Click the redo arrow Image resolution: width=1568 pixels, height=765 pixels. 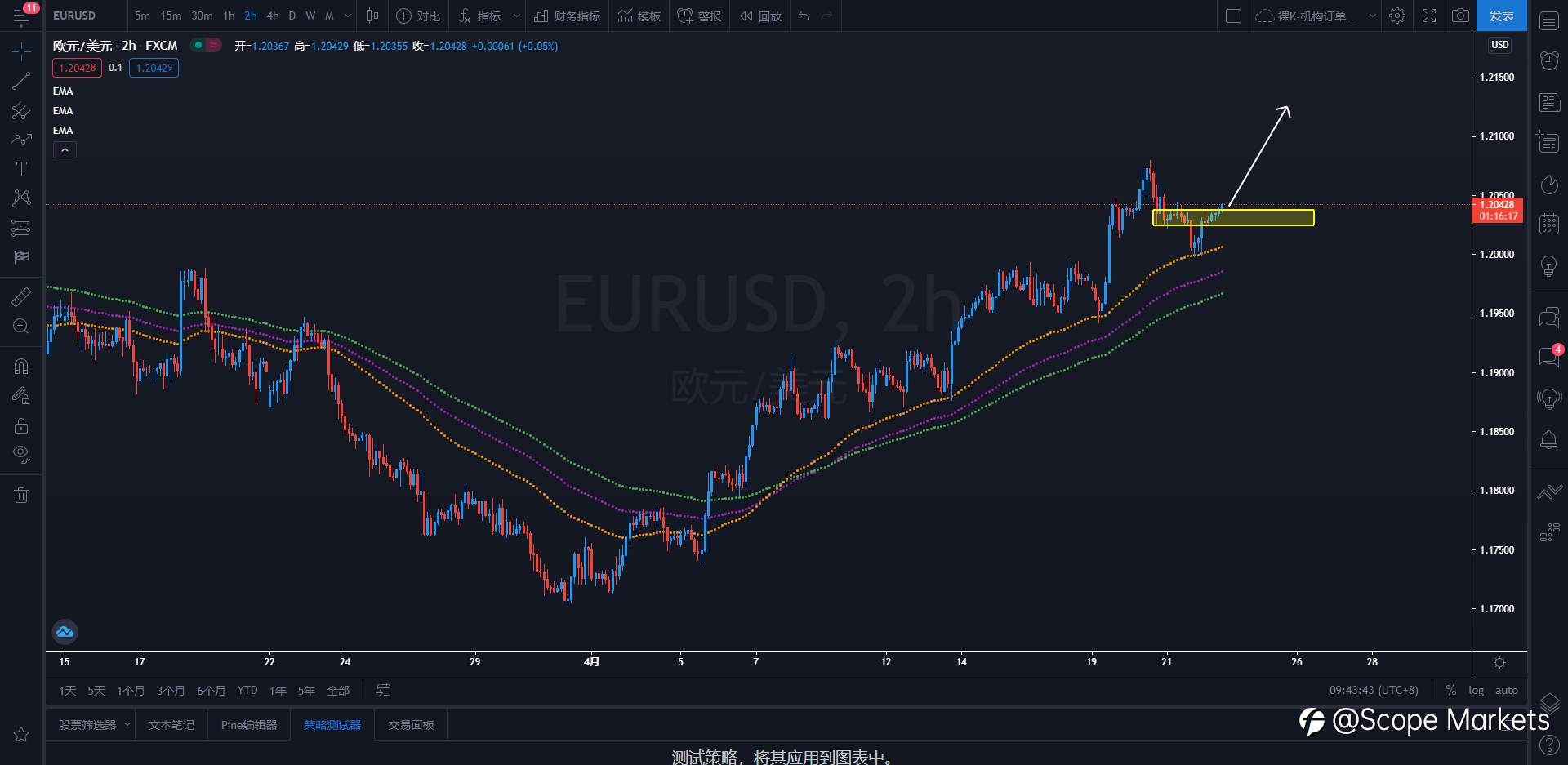827,16
